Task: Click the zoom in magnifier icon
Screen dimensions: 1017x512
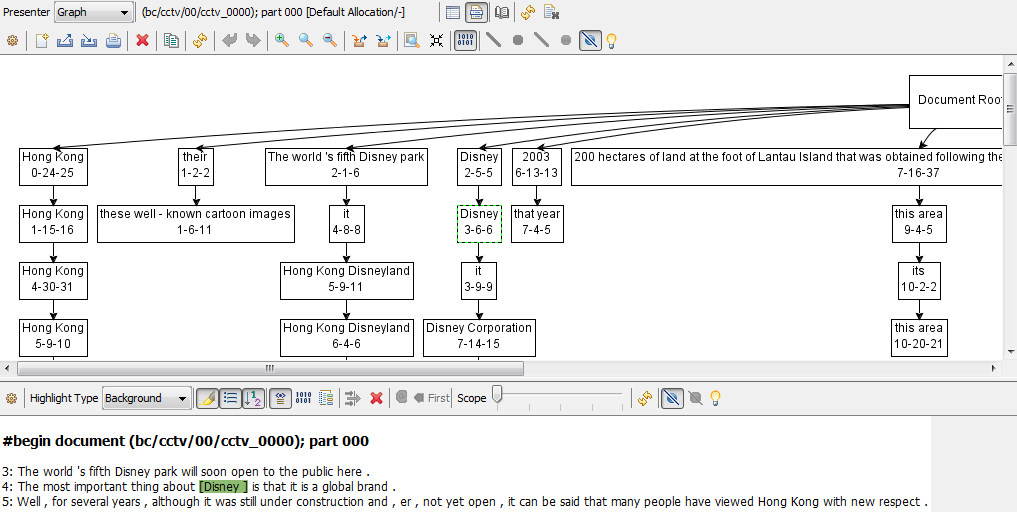Action: pos(282,41)
